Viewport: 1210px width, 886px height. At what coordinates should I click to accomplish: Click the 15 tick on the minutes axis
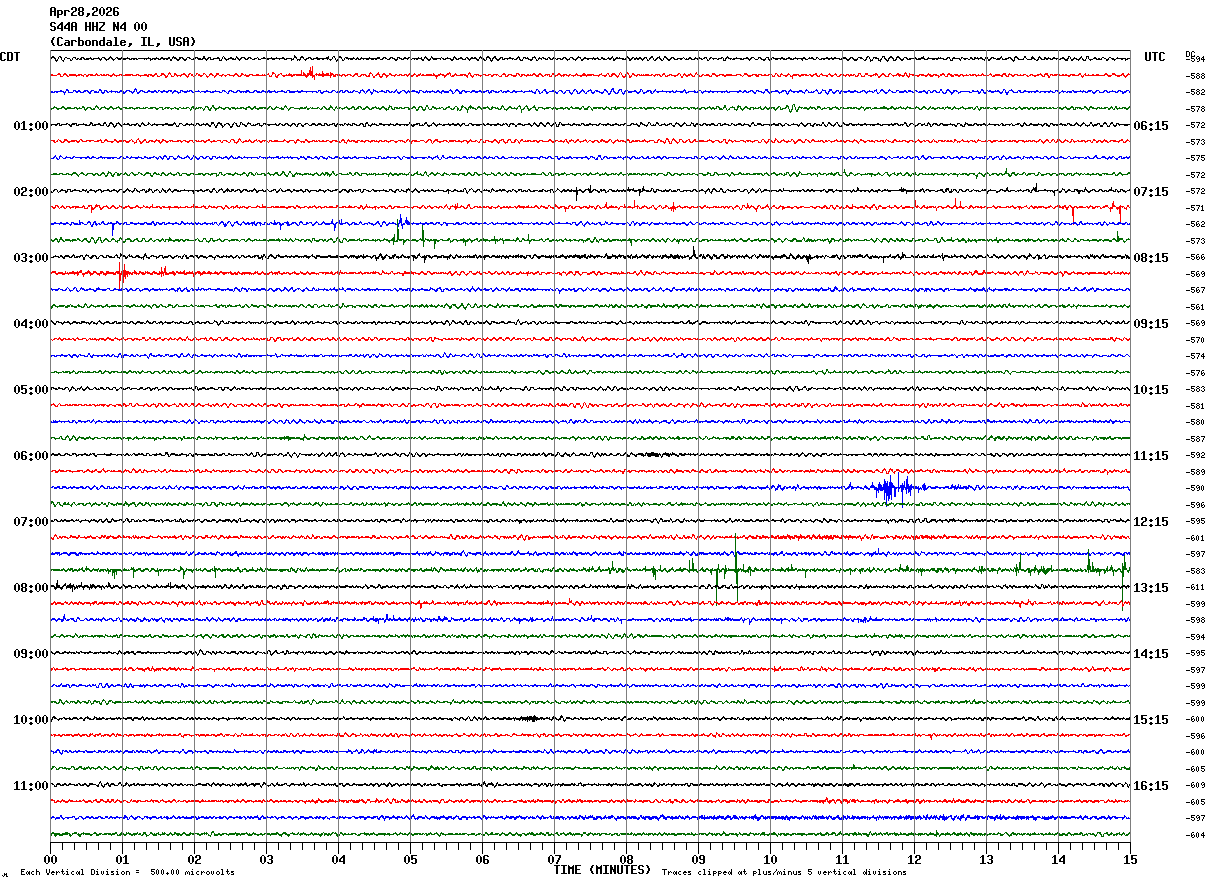point(1129,859)
